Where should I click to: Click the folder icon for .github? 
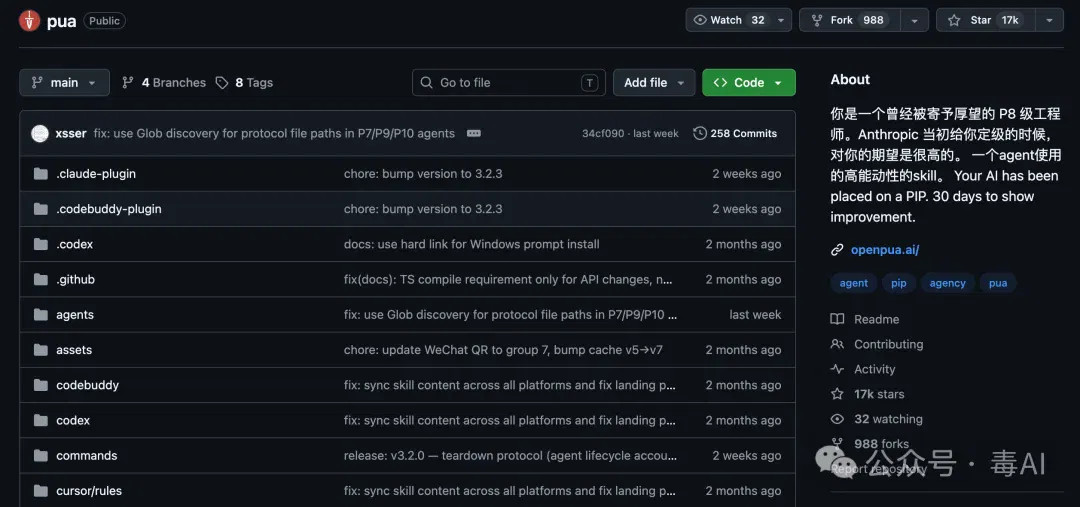click(x=41, y=279)
